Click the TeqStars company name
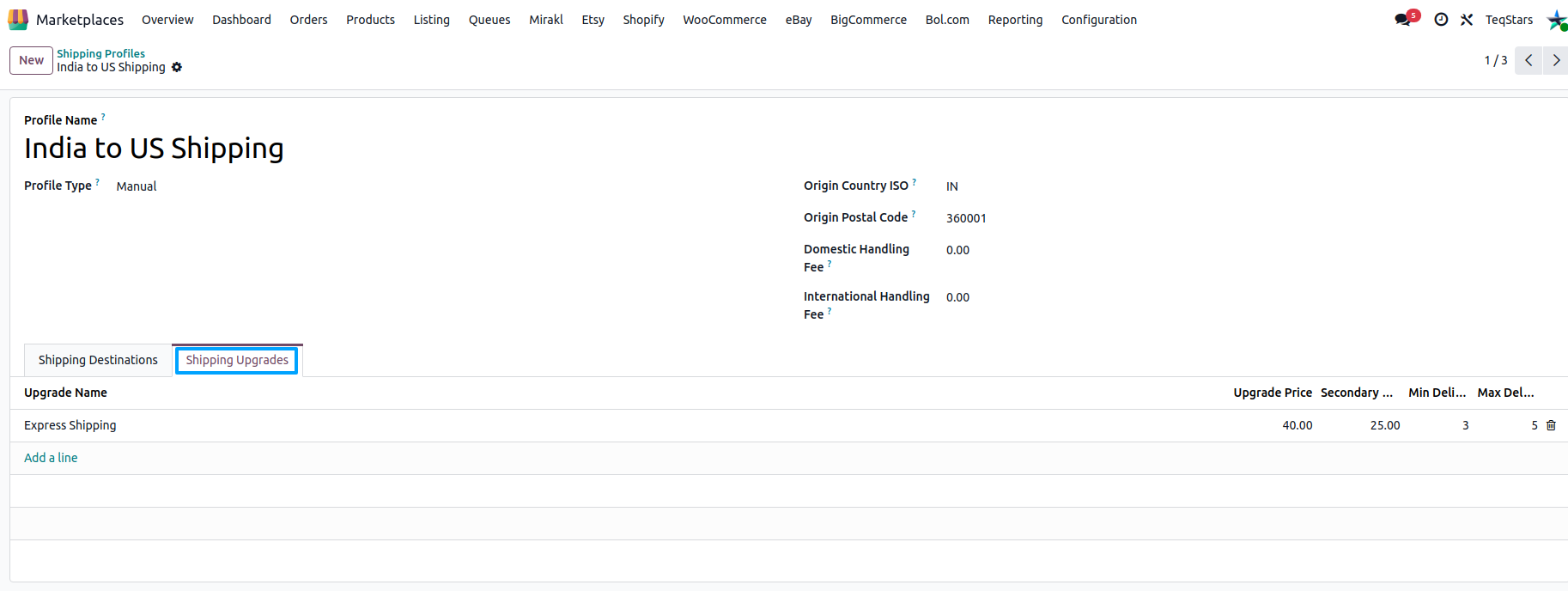1568x591 pixels. (x=1509, y=19)
